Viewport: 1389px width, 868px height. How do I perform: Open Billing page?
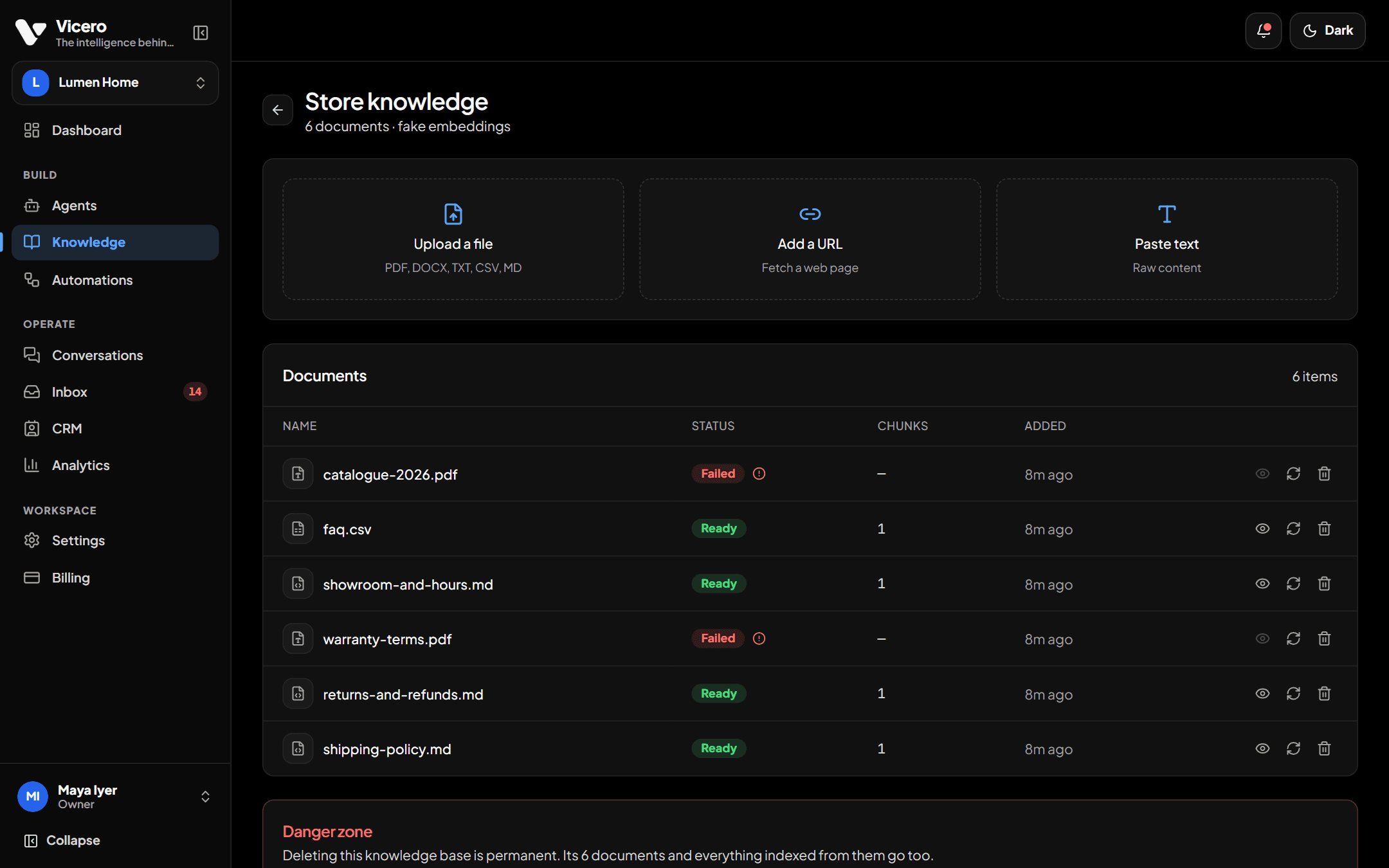click(115, 578)
